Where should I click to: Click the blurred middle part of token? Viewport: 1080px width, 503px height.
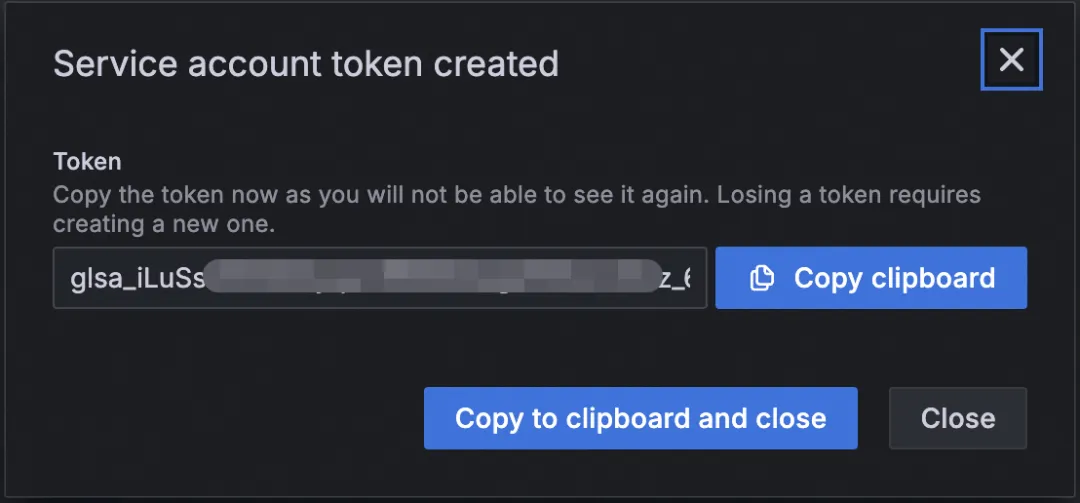(x=433, y=276)
